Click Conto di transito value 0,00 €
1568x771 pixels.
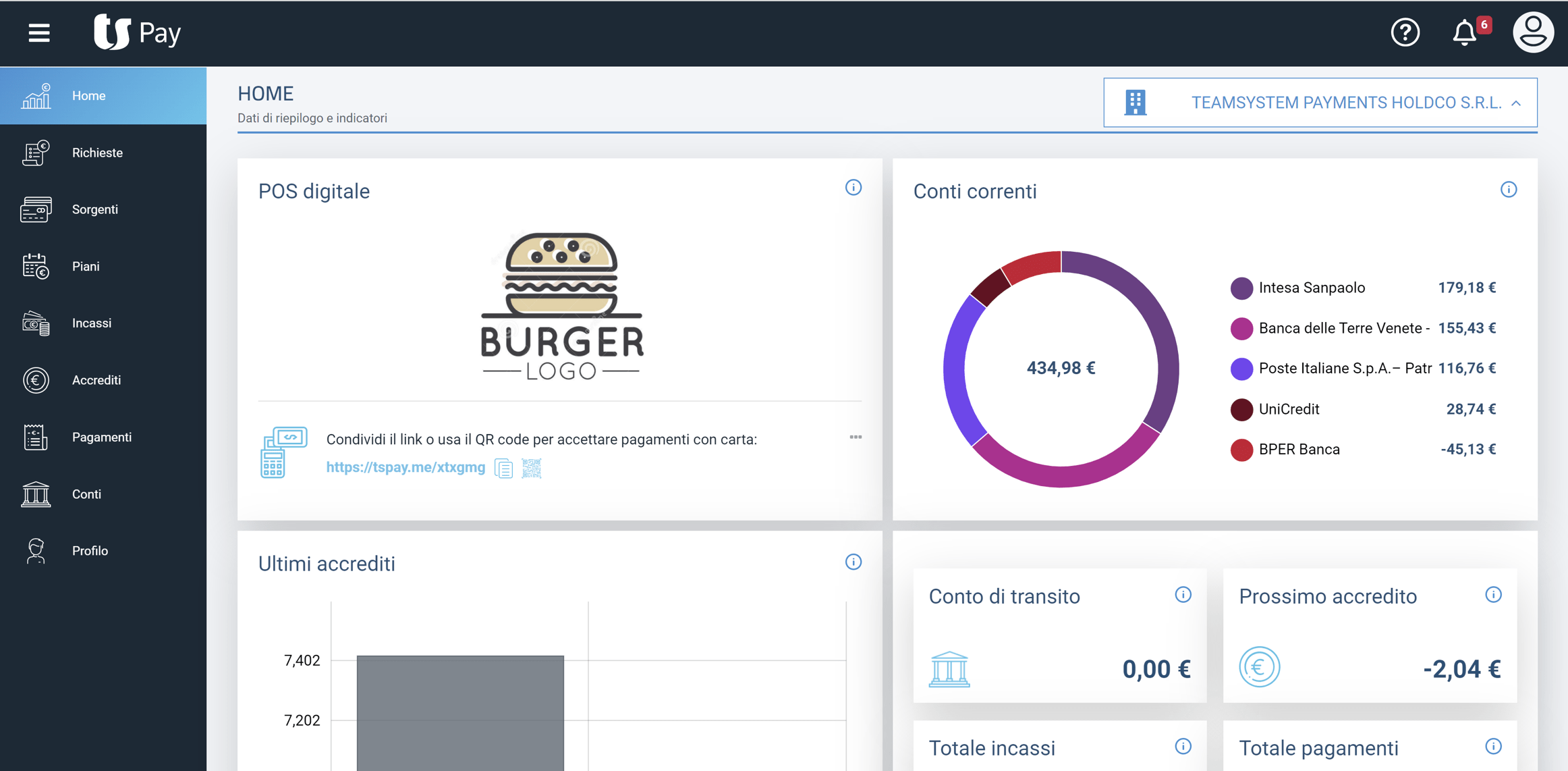coord(1156,668)
